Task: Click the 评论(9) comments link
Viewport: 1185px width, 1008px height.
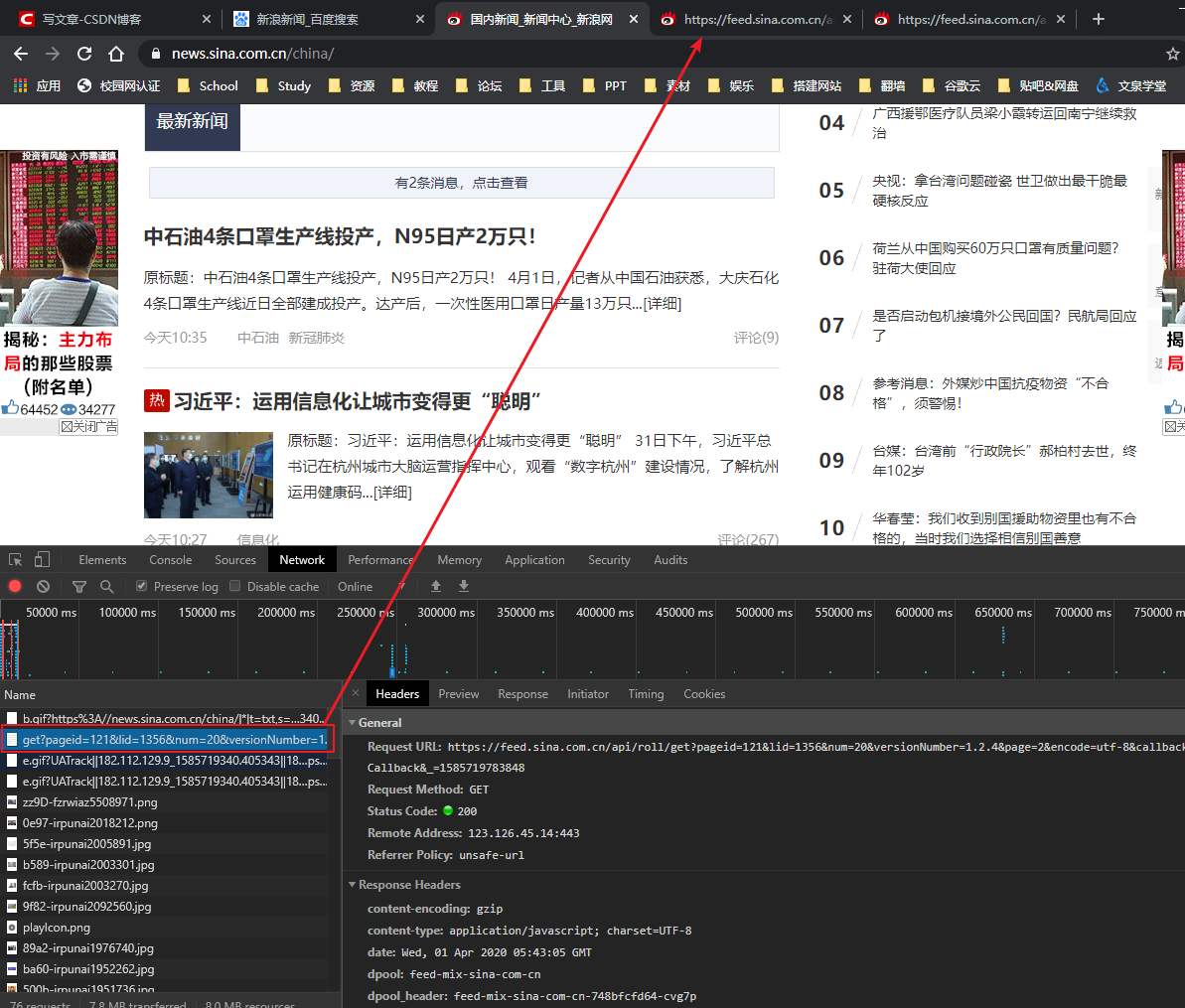Action: [756, 338]
